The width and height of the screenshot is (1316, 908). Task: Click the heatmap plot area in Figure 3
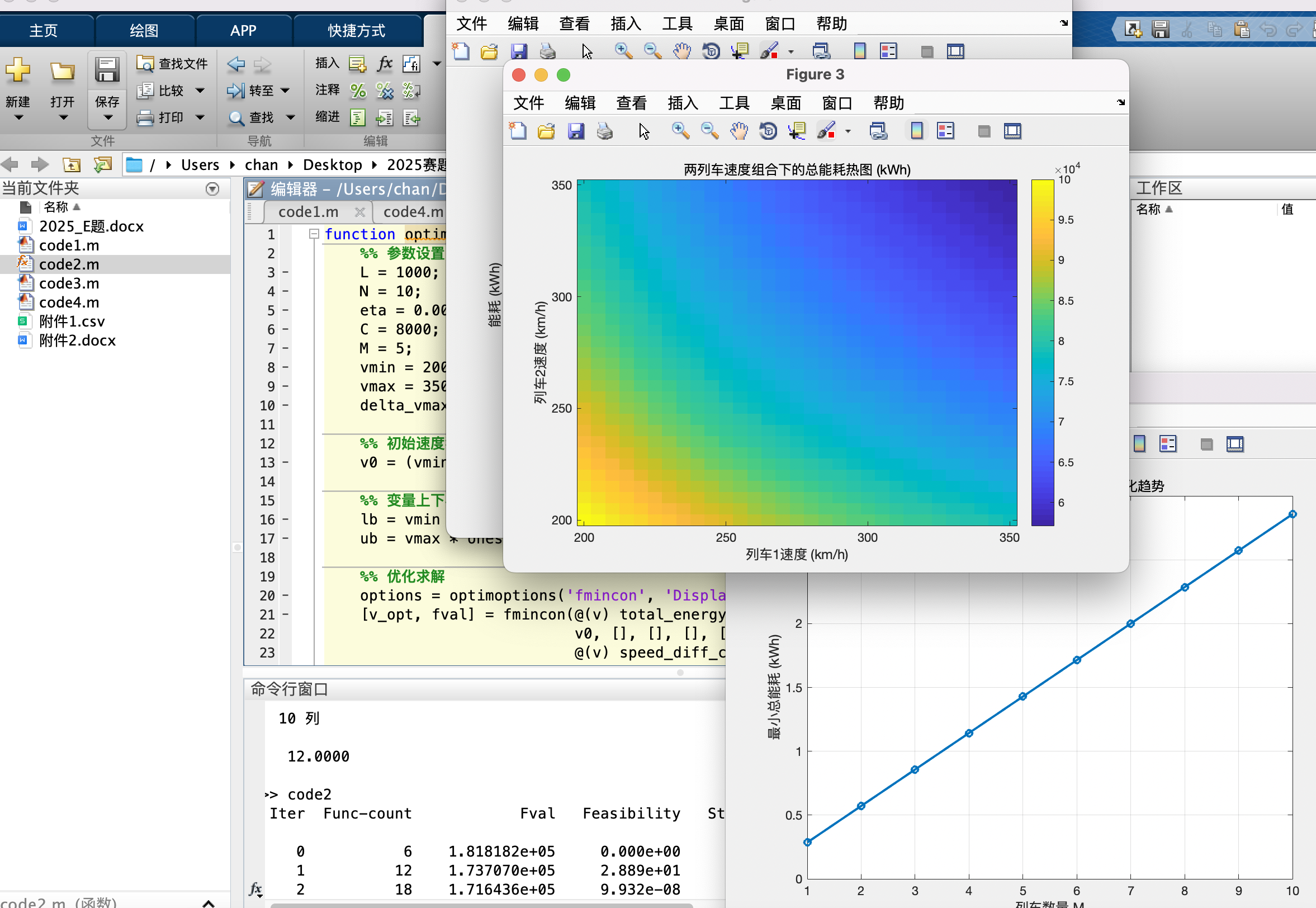point(797,353)
